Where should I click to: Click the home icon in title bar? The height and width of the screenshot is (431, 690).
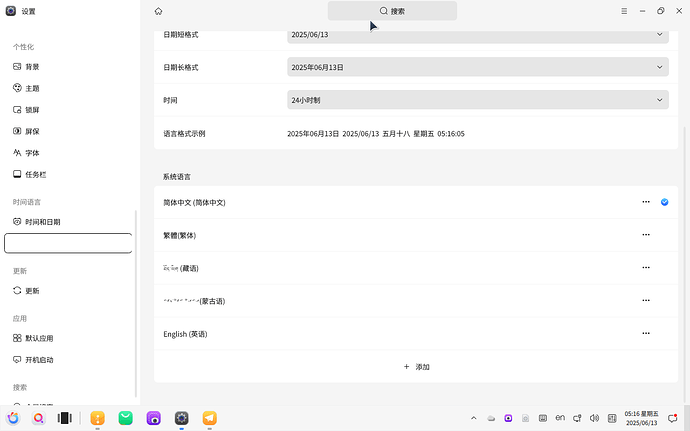coord(158,11)
